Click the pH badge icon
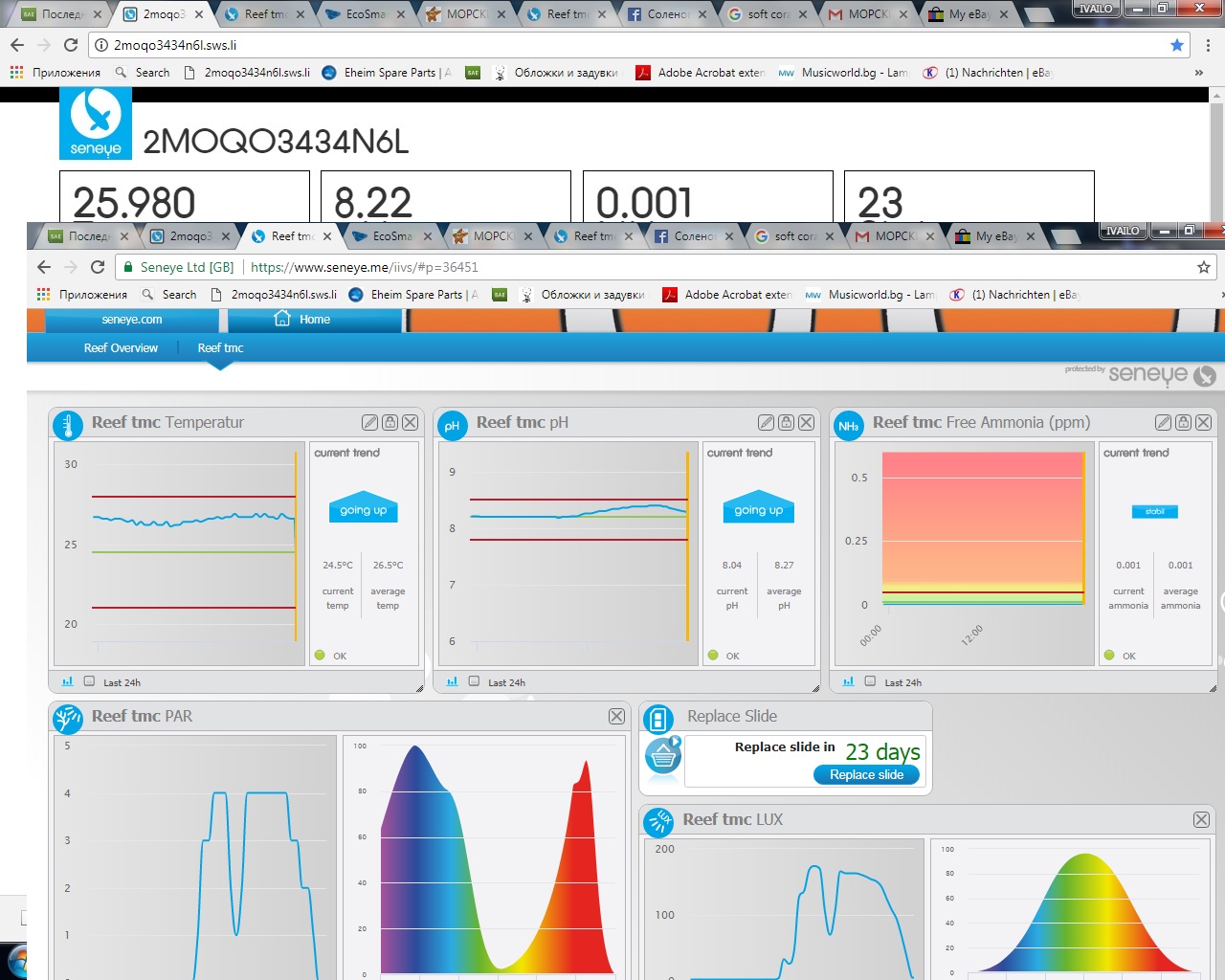This screenshot has width=1225, height=980. coord(452,425)
